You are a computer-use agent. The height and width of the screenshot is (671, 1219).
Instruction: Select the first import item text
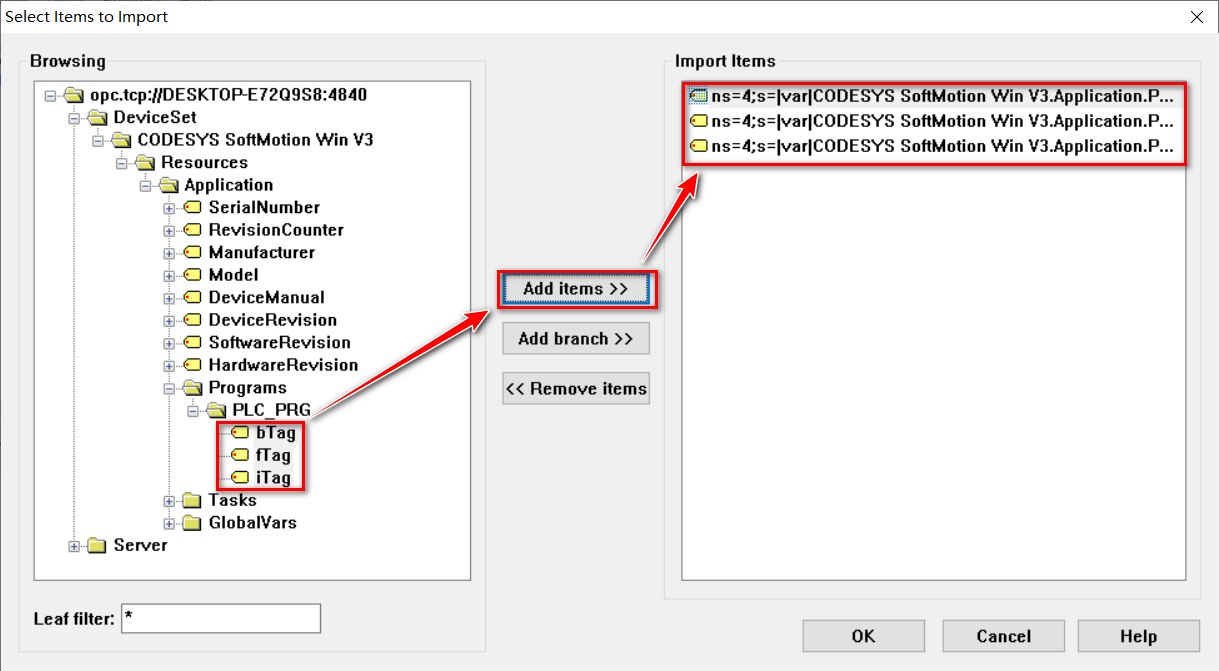942,97
